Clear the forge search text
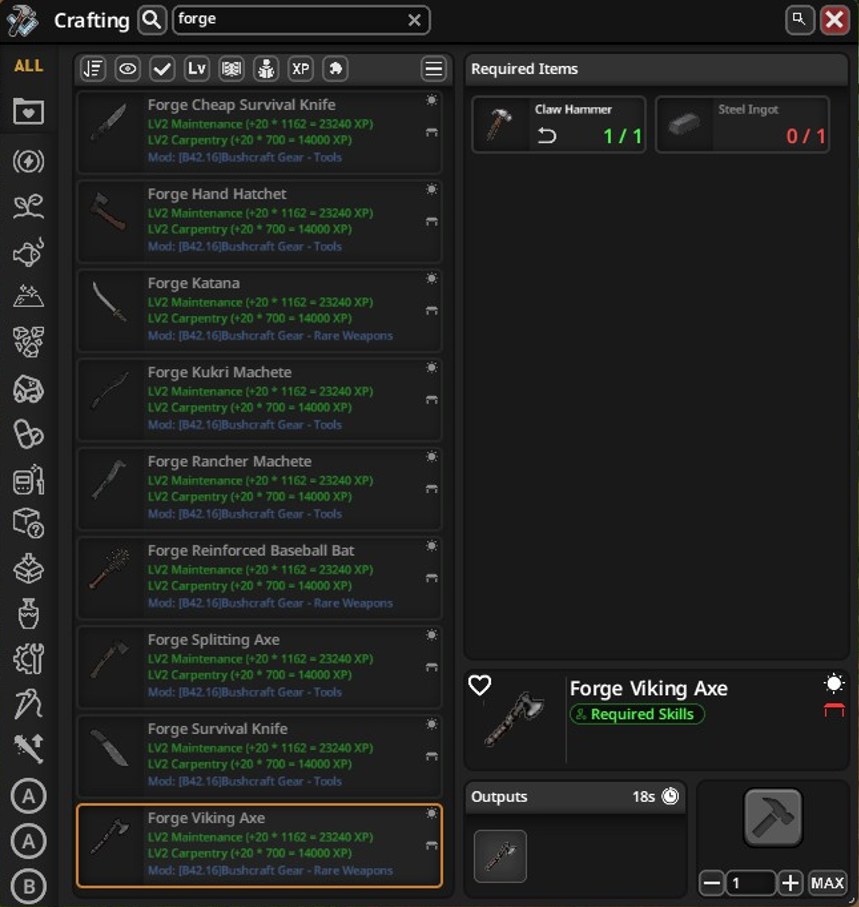This screenshot has width=859, height=907. pyautogui.click(x=414, y=20)
